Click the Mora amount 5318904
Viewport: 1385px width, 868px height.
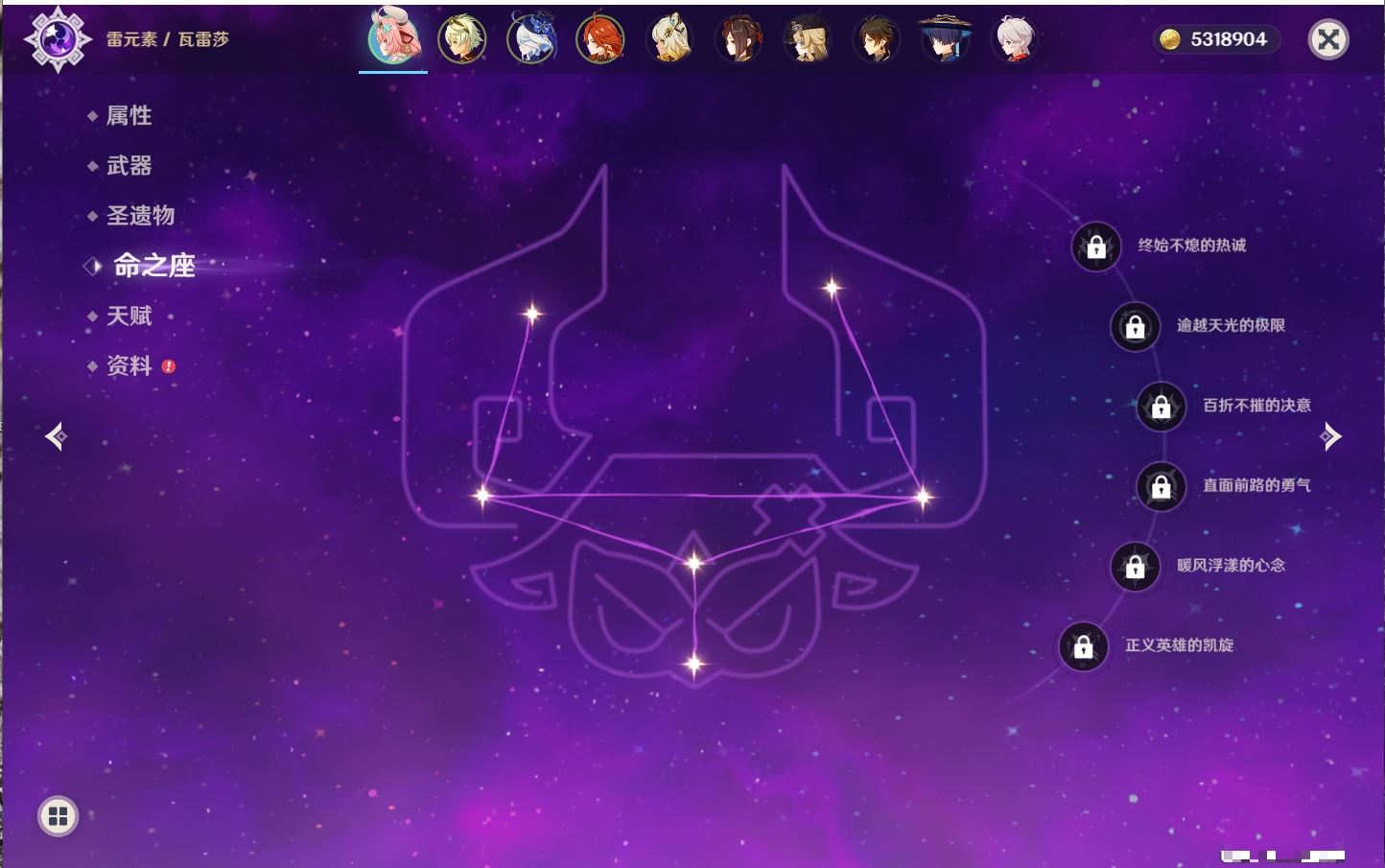1229,39
